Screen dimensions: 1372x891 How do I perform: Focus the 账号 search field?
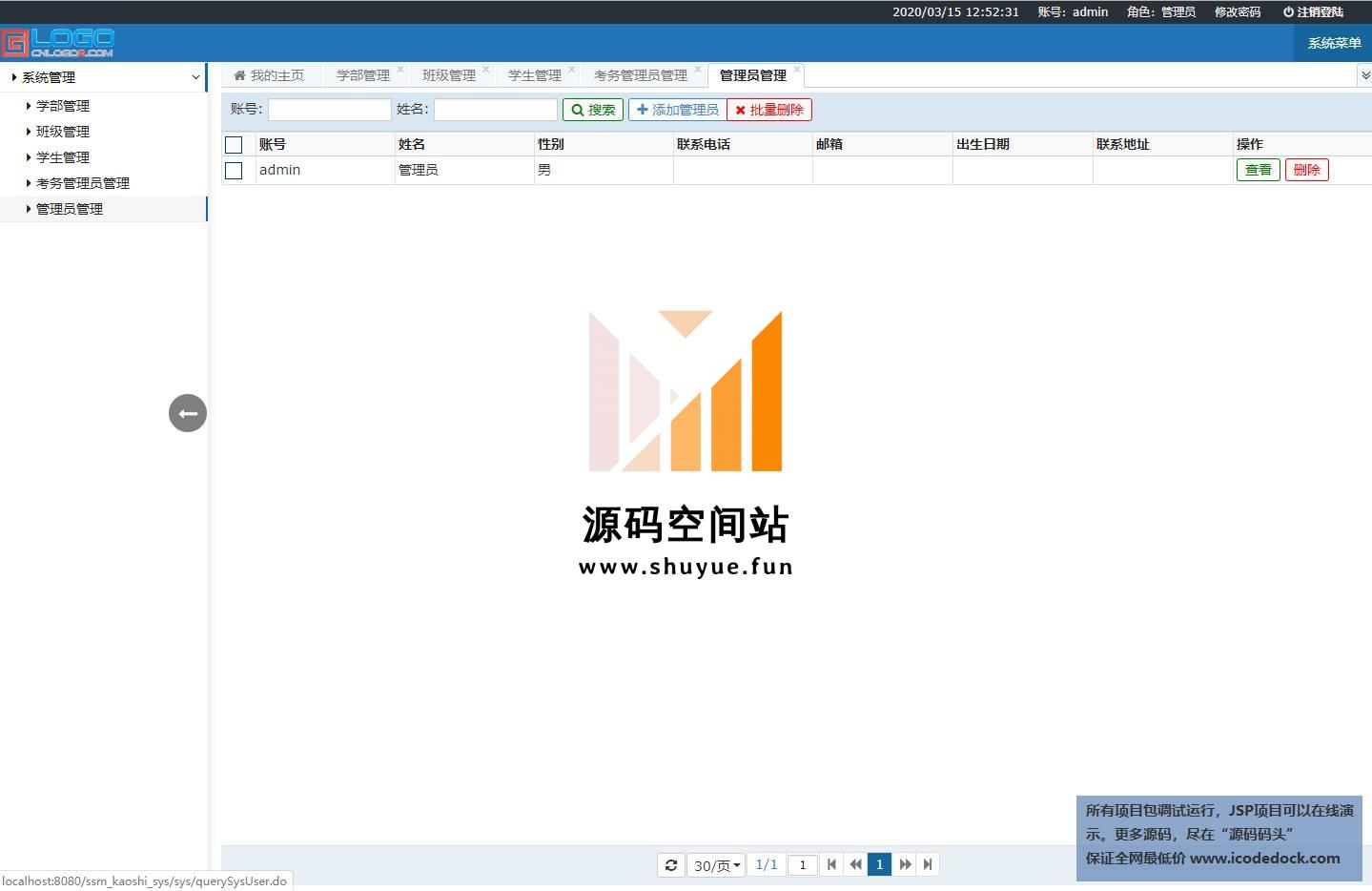[x=330, y=110]
